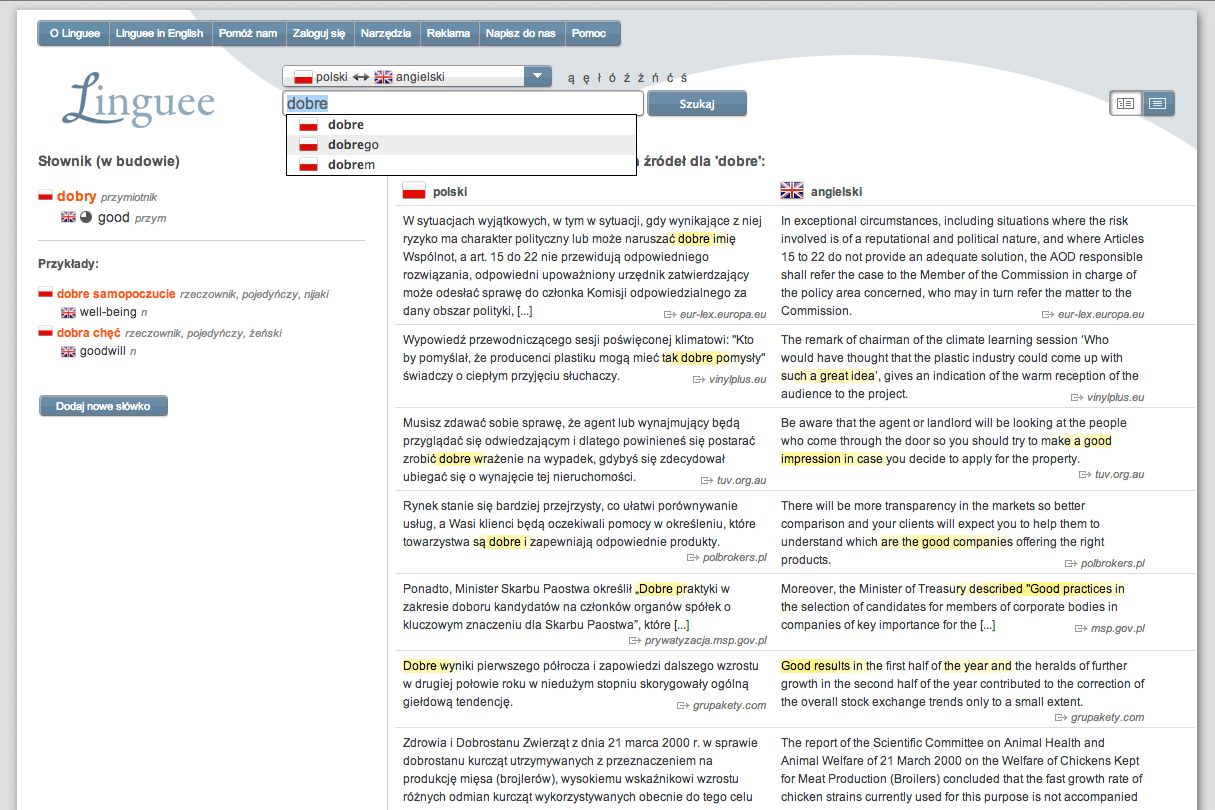This screenshot has width=1215, height=810.
Task: Insert the special character ś
Action: pos(683,78)
